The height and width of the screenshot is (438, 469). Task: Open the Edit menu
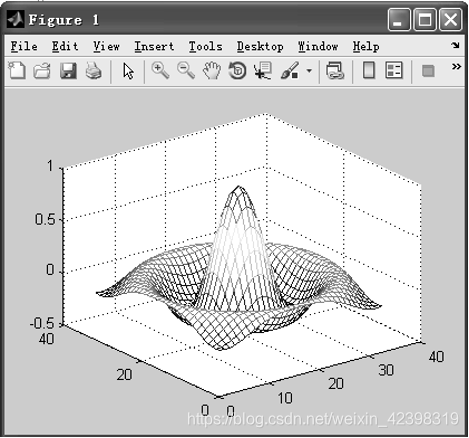(65, 46)
